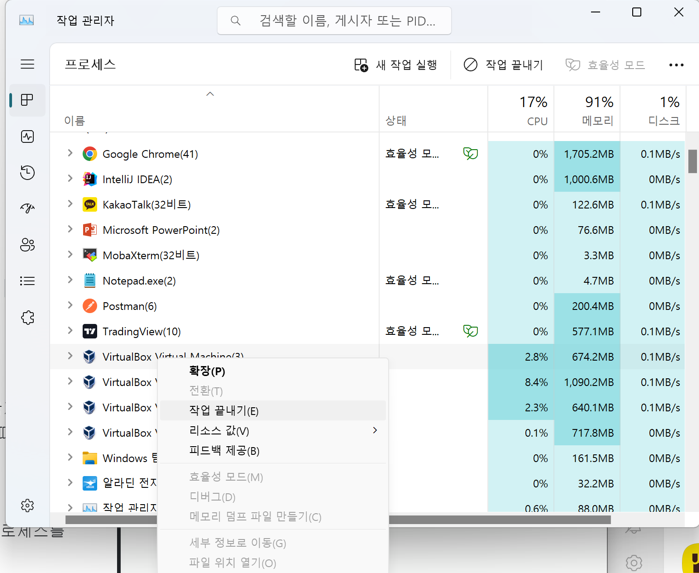This screenshot has width=699, height=573.
Task: Sort by the 디스크 1% column header
Action: tap(653, 111)
